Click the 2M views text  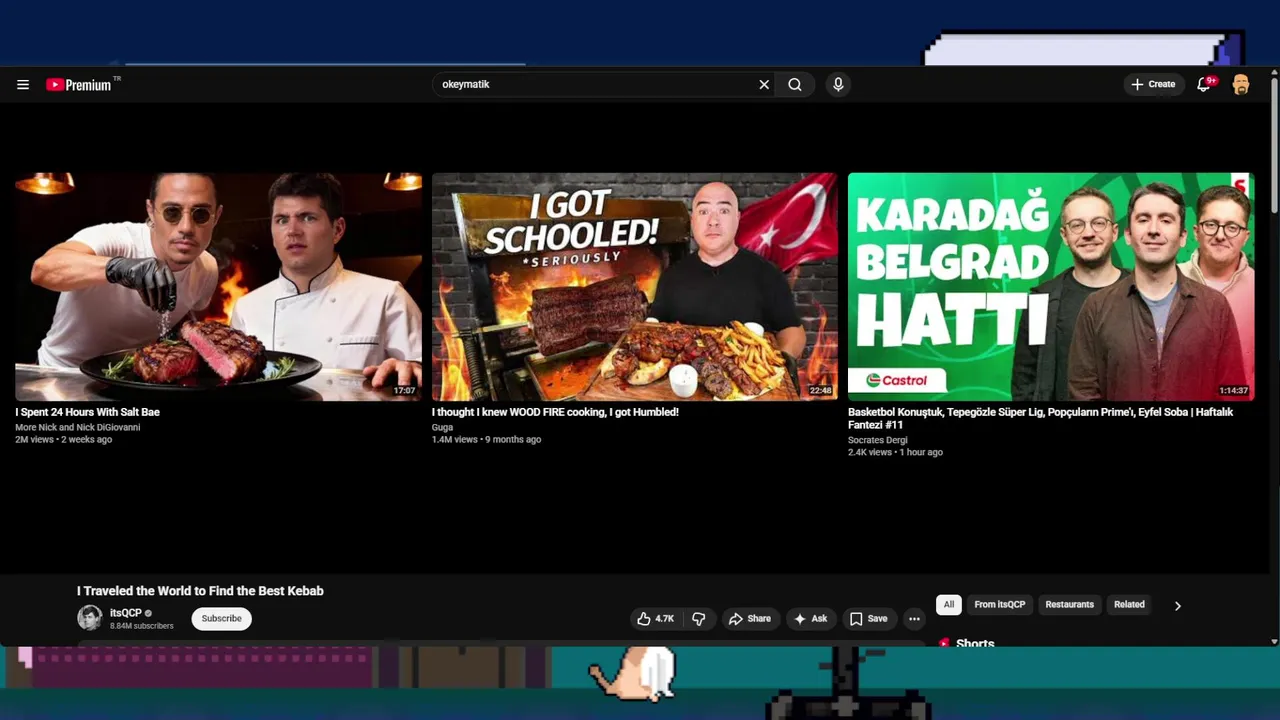coord(35,440)
